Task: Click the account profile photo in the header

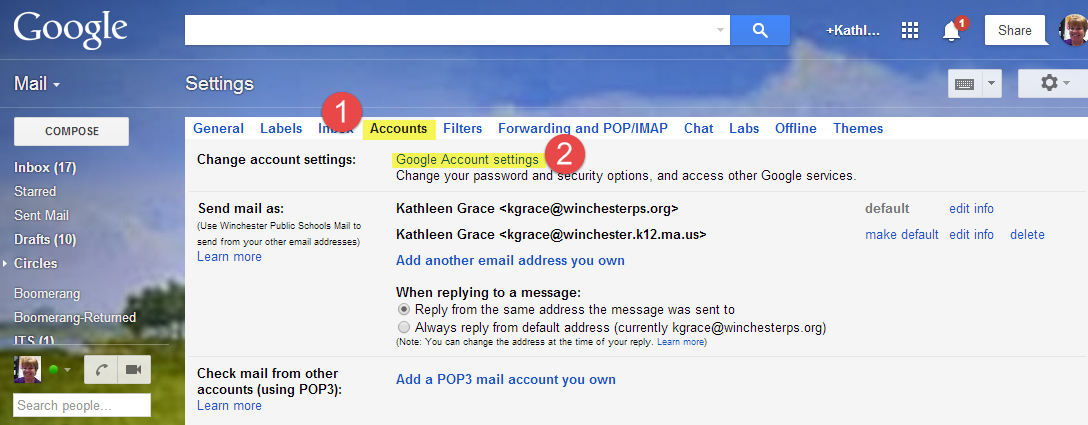Action: [1073, 31]
